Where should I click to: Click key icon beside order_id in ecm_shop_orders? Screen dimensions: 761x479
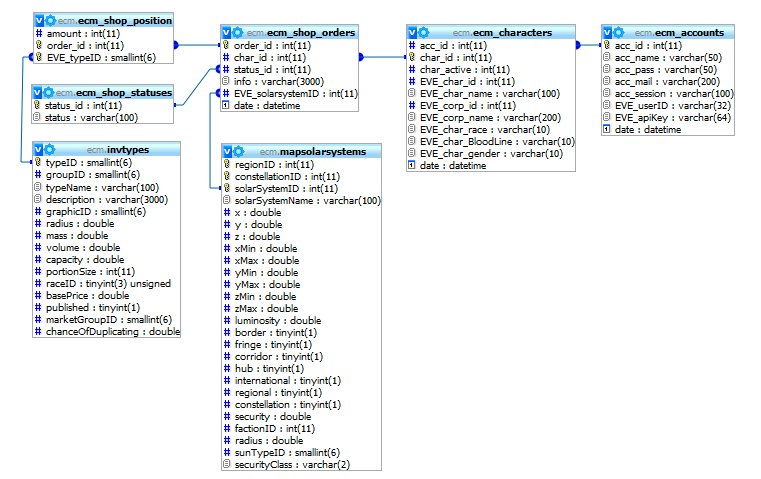pos(226,45)
